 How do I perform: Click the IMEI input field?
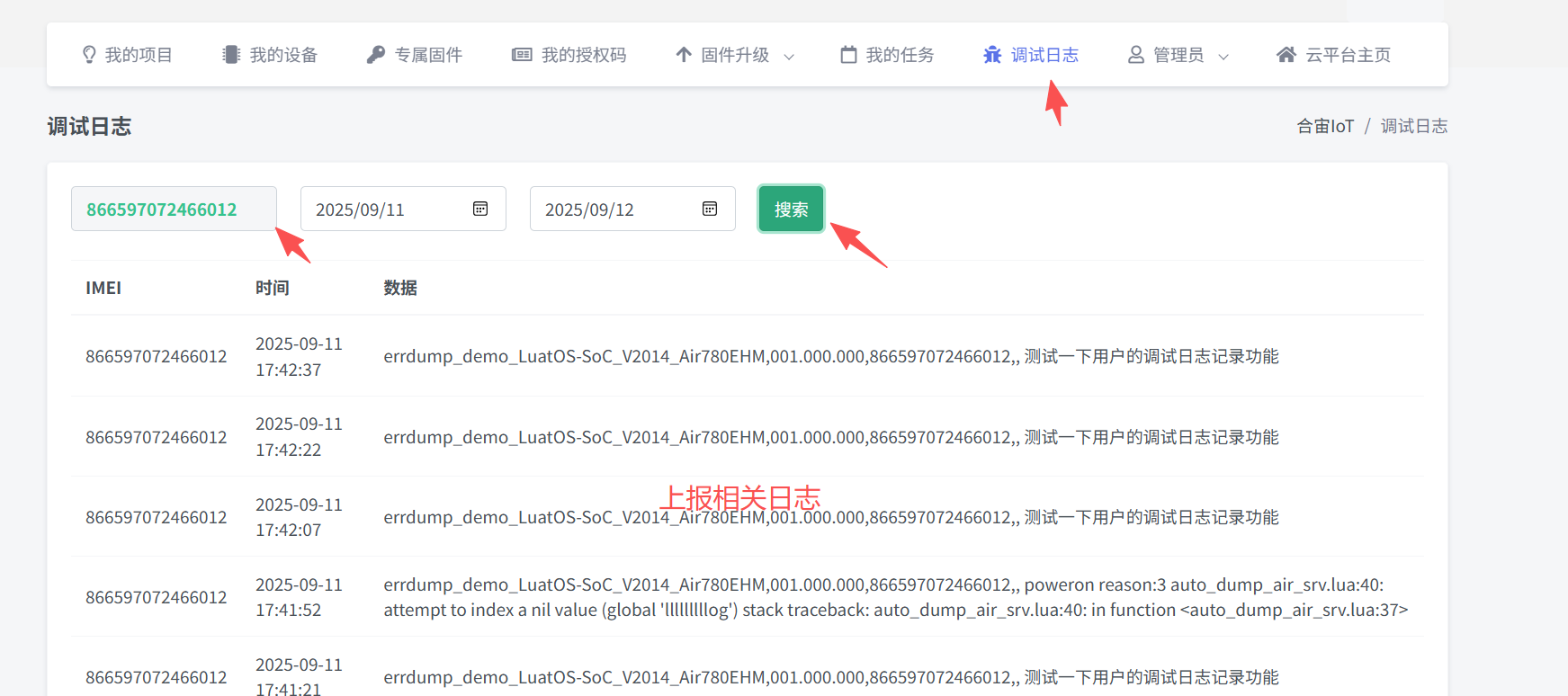pos(174,209)
